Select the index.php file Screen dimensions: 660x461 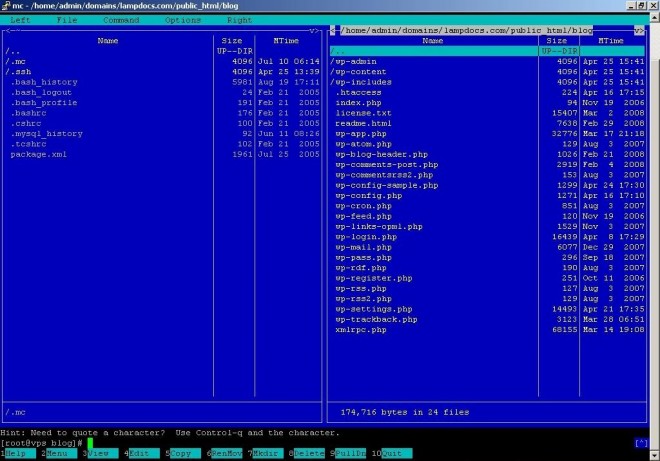click(487, 103)
